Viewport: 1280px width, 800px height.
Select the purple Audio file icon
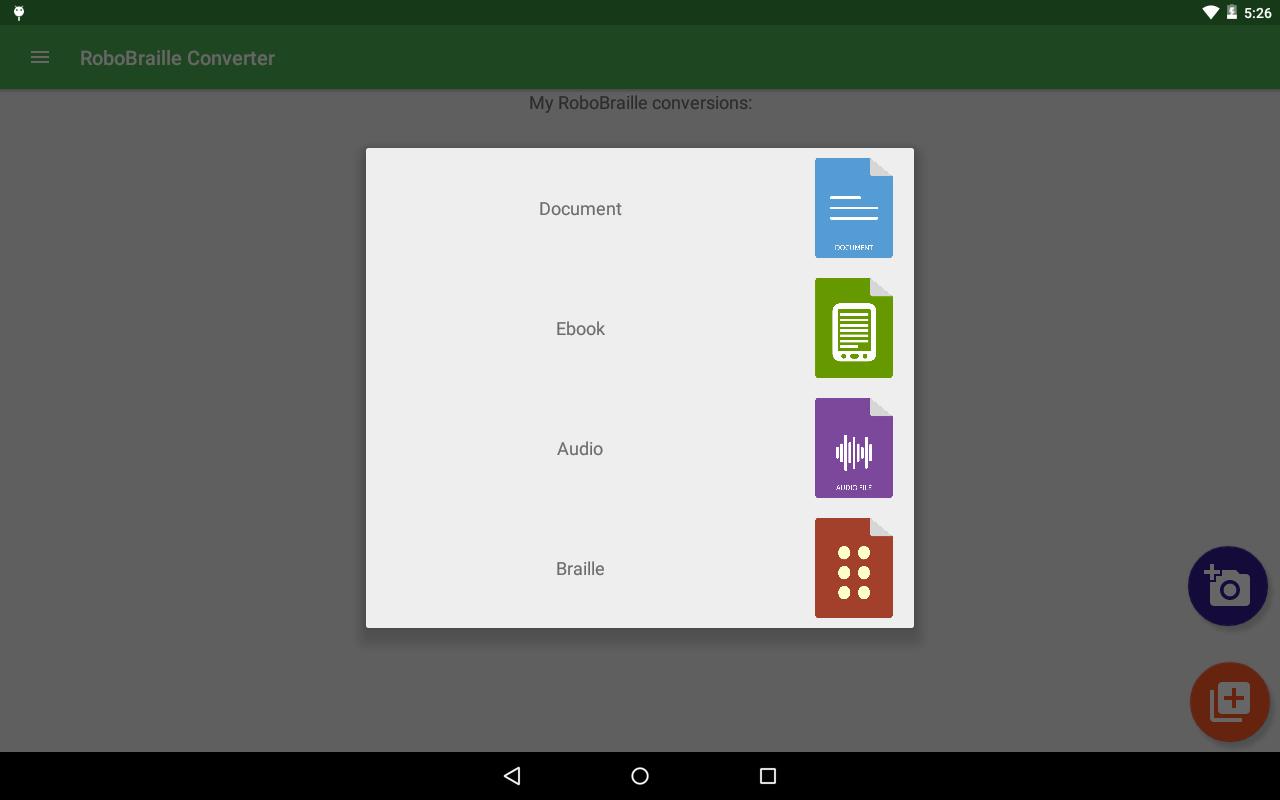click(x=854, y=448)
